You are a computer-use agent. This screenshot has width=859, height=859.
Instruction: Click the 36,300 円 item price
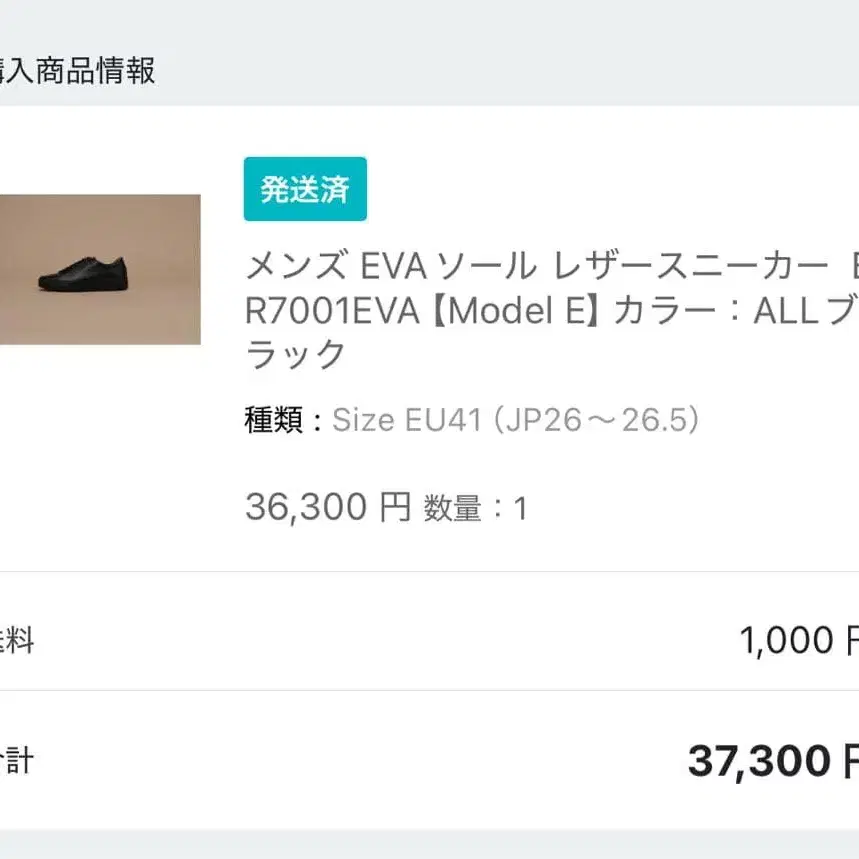pyautogui.click(x=327, y=508)
